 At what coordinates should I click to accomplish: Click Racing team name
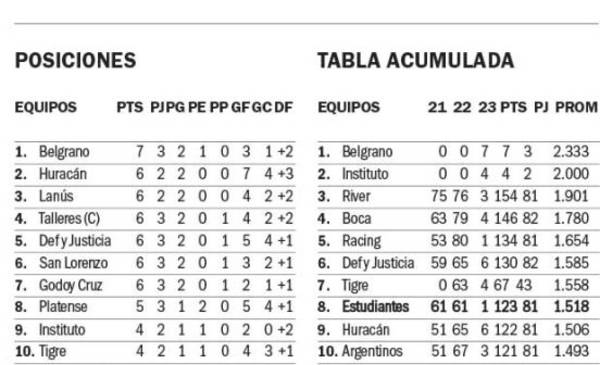pyautogui.click(x=361, y=241)
